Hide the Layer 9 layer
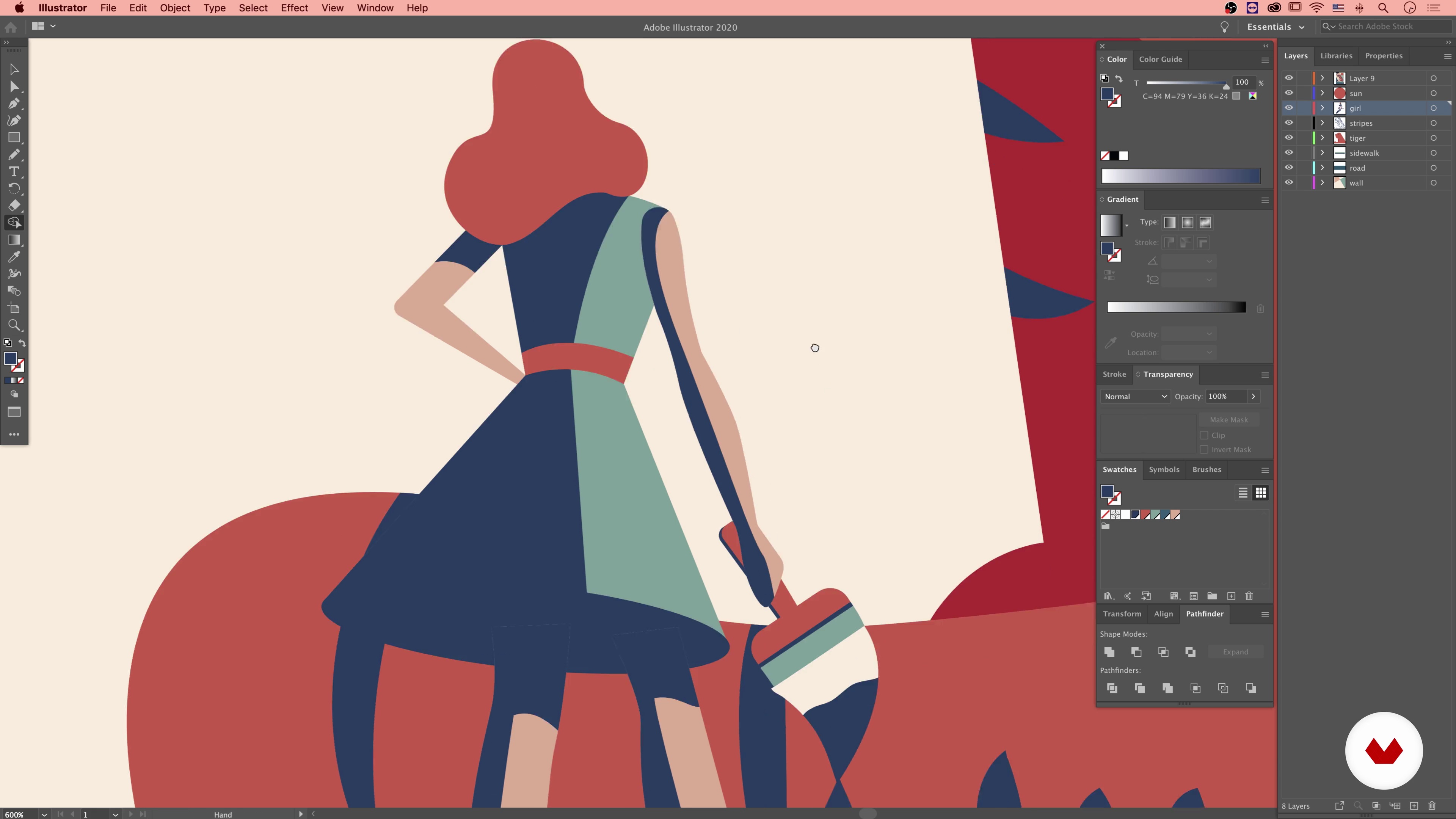Screen dimensions: 1456x819 [x=1289, y=78]
